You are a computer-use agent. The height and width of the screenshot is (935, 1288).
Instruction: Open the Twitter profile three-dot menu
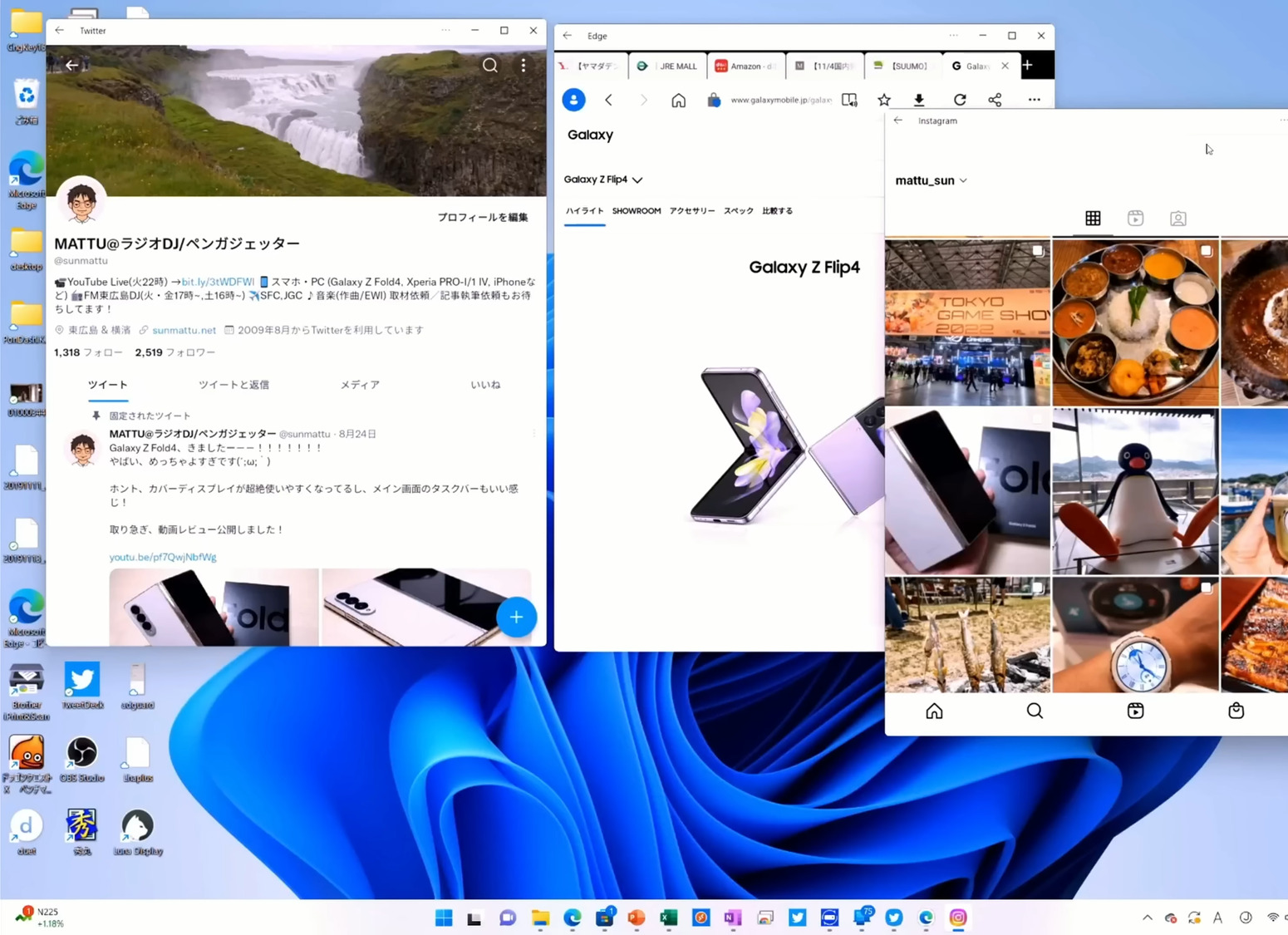tap(524, 65)
